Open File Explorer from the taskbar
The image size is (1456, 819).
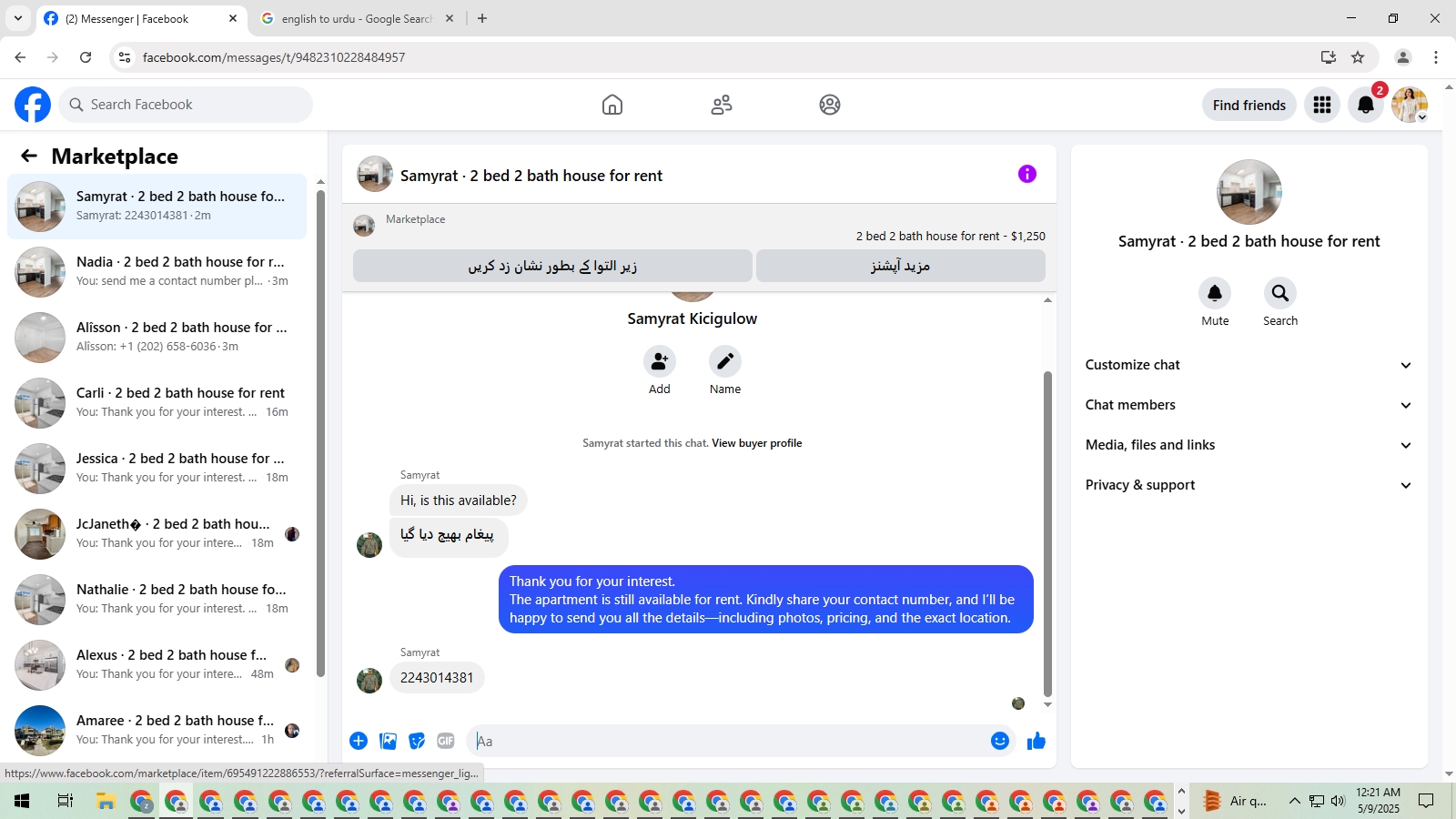(x=106, y=801)
